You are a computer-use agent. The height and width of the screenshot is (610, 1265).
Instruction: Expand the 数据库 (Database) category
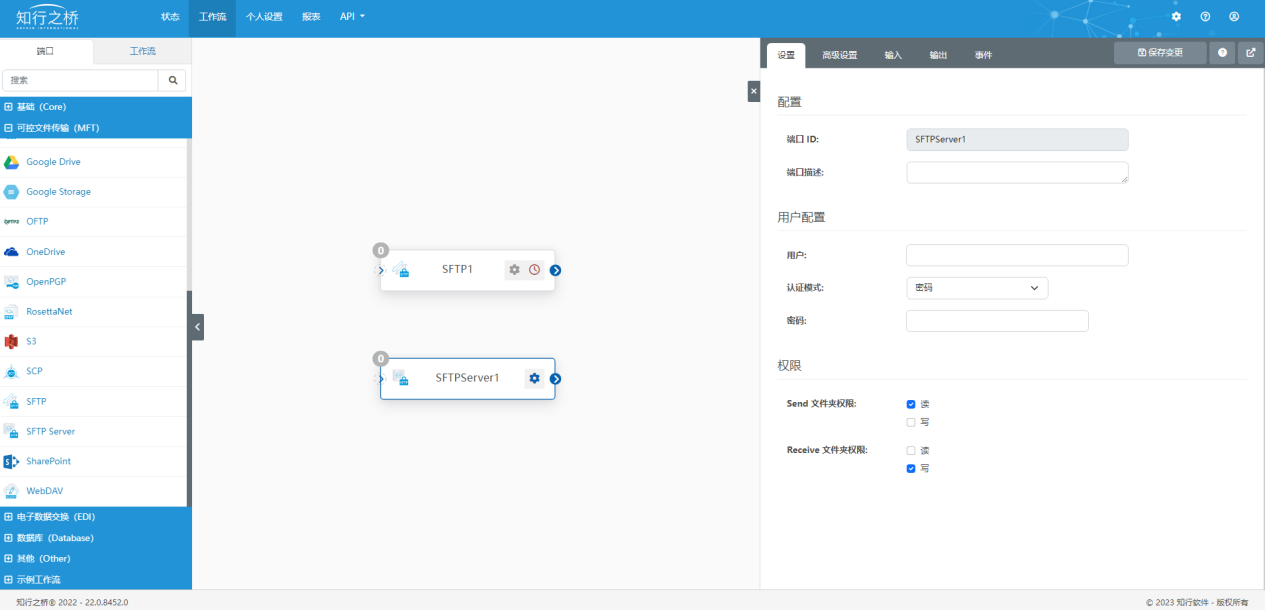click(96, 538)
